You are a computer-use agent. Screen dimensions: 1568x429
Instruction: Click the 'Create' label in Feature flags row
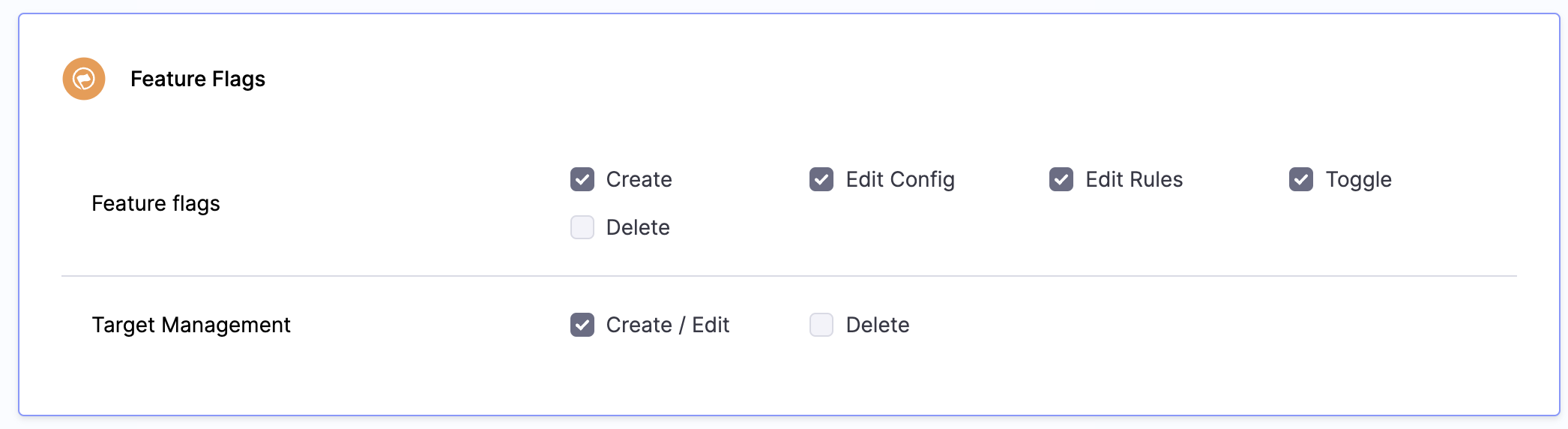tap(639, 179)
